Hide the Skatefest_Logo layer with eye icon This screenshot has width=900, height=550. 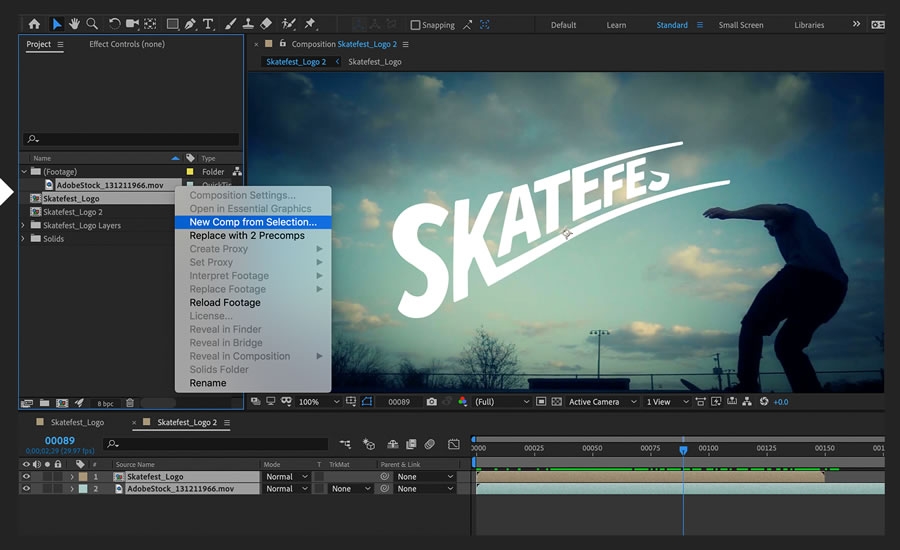pos(26,477)
